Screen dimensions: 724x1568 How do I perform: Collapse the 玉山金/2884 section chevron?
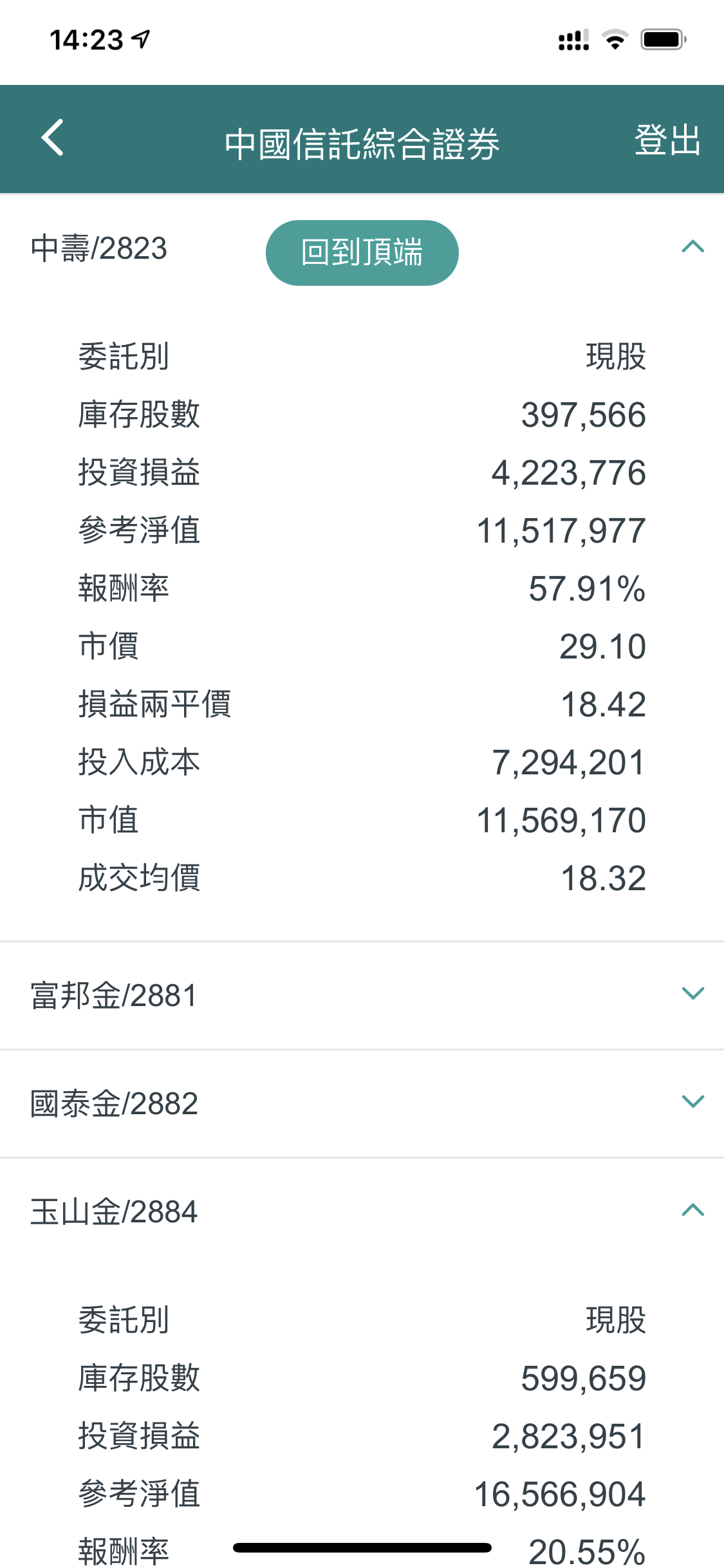pyautogui.click(x=692, y=1210)
